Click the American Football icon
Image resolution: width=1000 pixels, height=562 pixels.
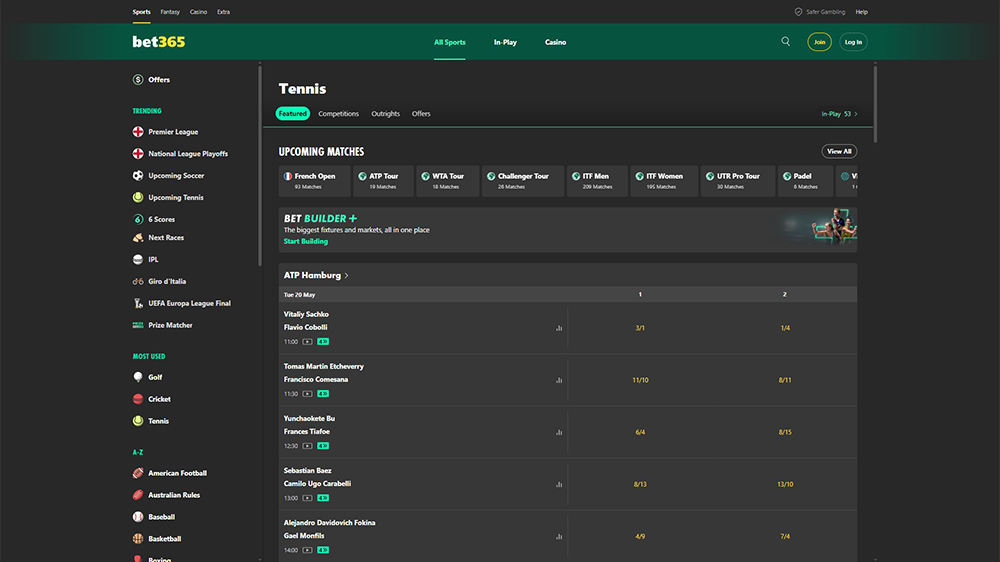pyautogui.click(x=138, y=473)
